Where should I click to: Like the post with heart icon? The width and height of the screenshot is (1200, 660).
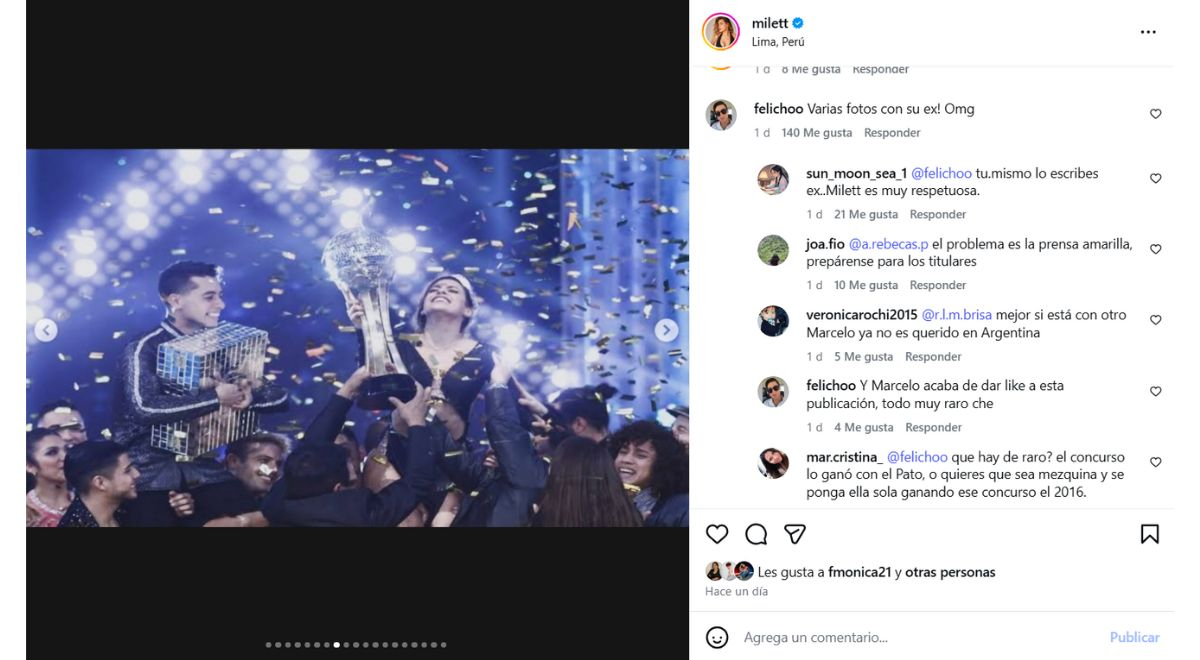click(x=717, y=534)
